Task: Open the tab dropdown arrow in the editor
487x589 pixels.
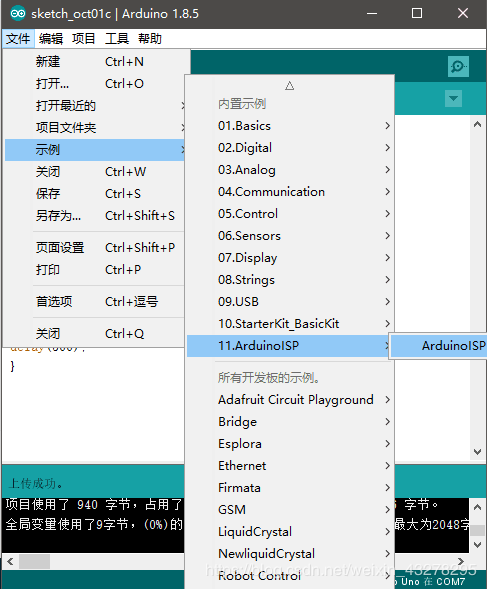Action: point(454,98)
